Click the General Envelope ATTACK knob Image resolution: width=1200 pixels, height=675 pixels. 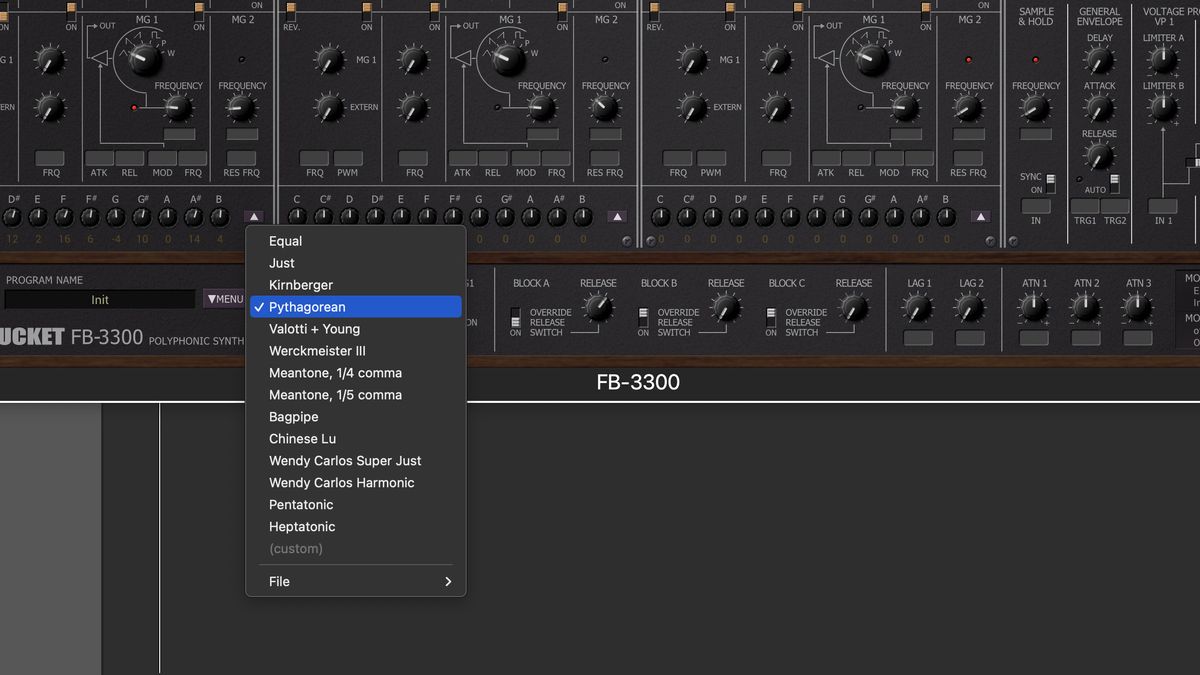pyautogui.click(x=1099, y=108)
